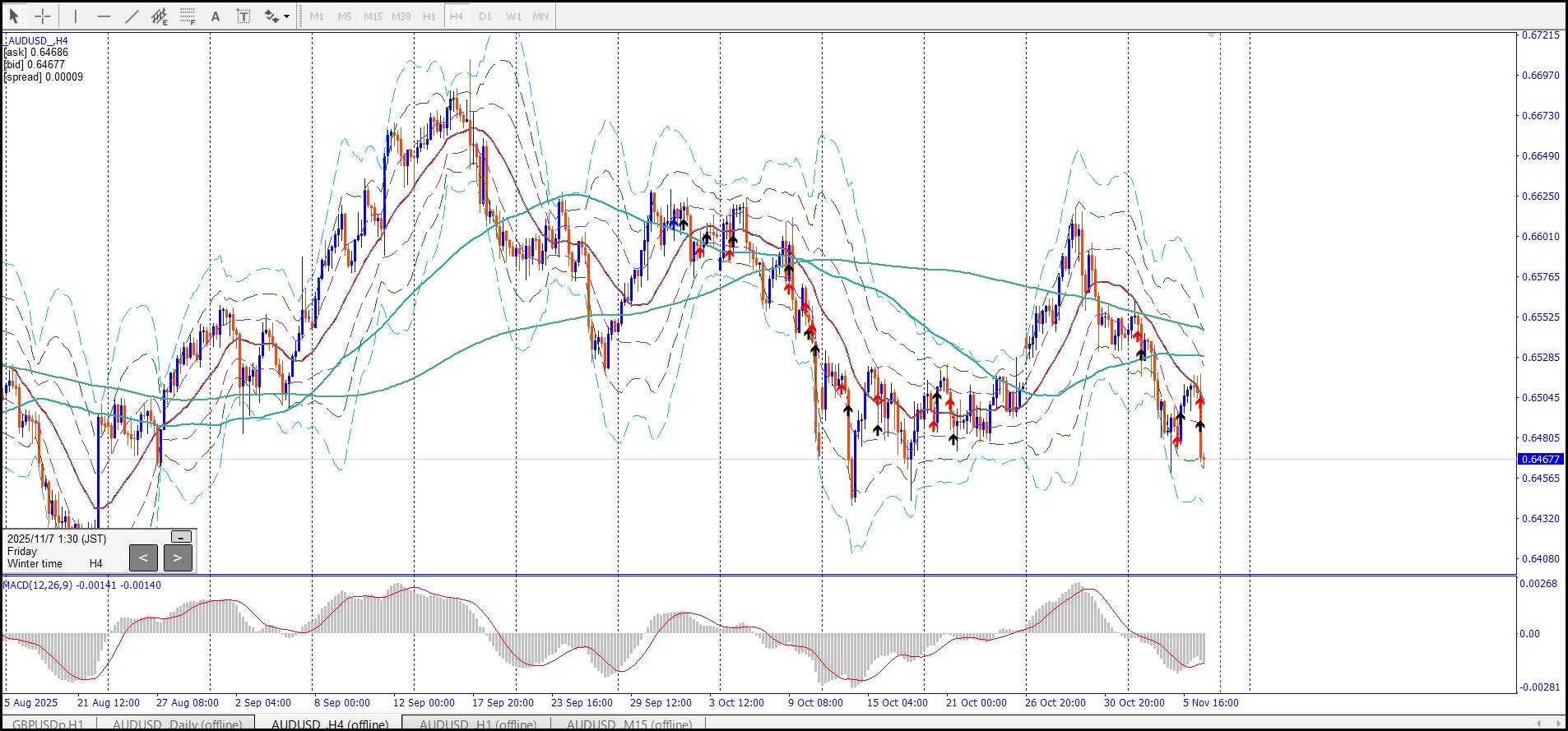Select the equidistant channel tool
The height and width of the screenshot is (731, 1568).
pyautogui.click(x=160, y=16)
